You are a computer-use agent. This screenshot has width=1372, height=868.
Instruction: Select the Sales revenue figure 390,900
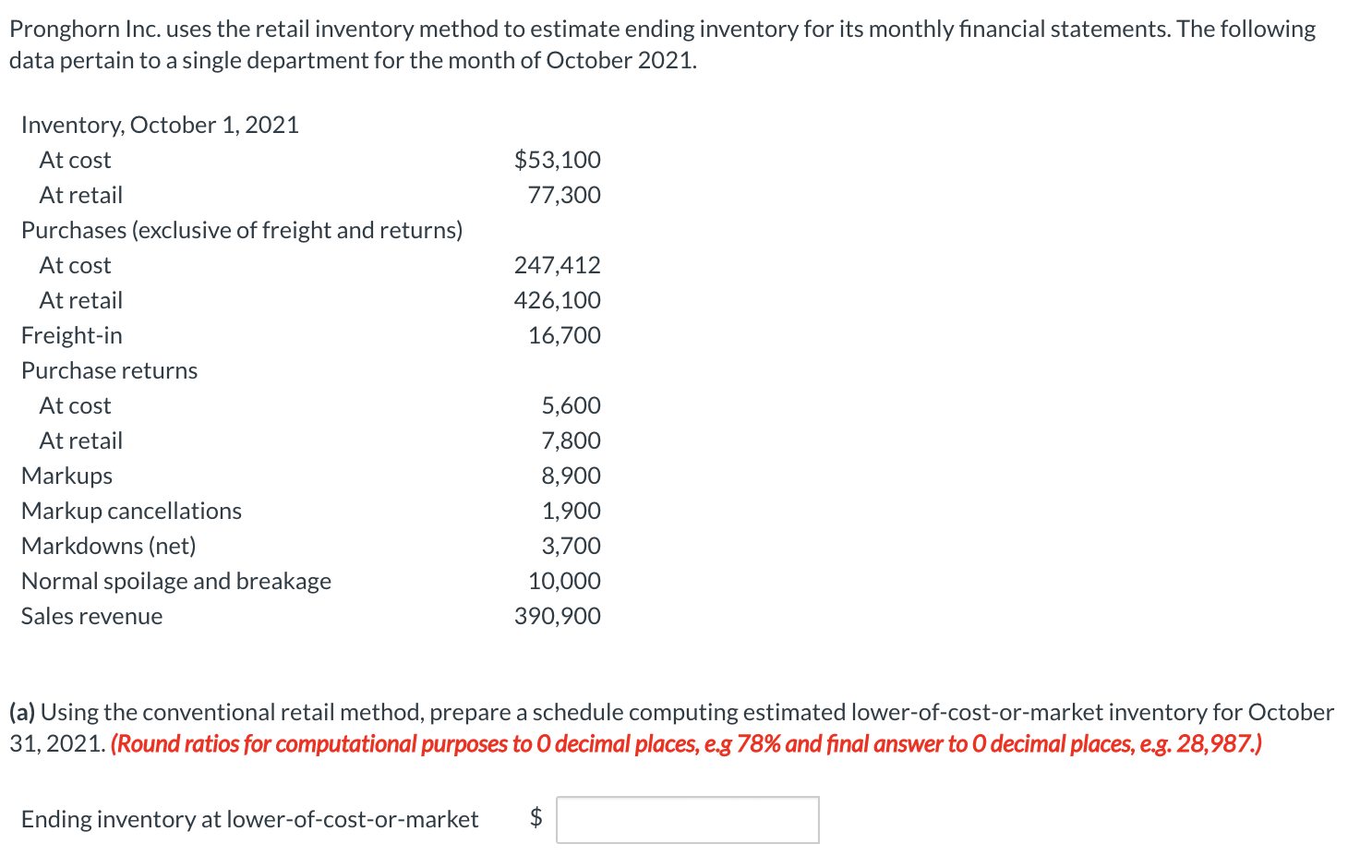click(557, 615)
